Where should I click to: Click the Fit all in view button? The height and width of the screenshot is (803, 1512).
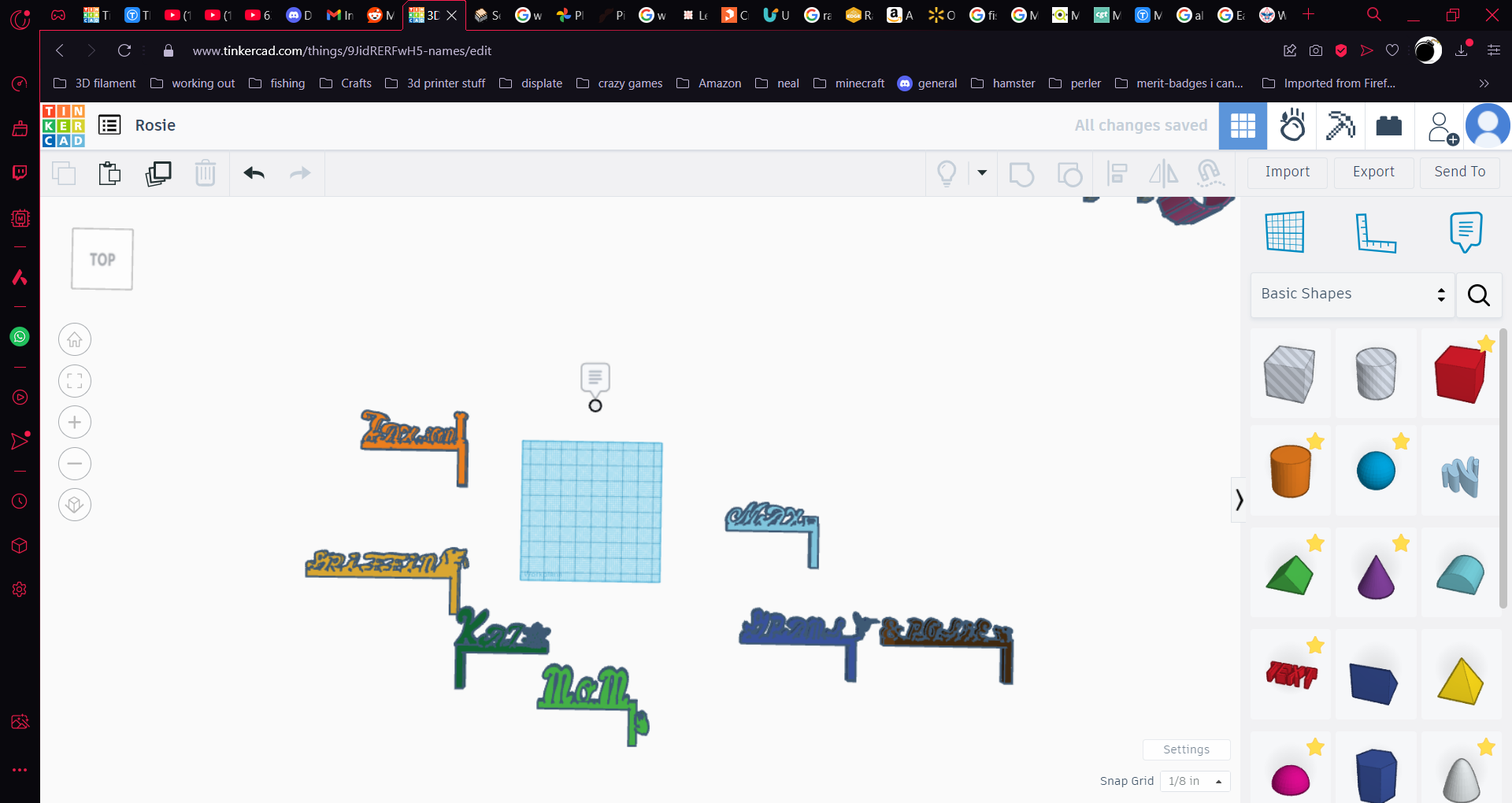[75, 381]
